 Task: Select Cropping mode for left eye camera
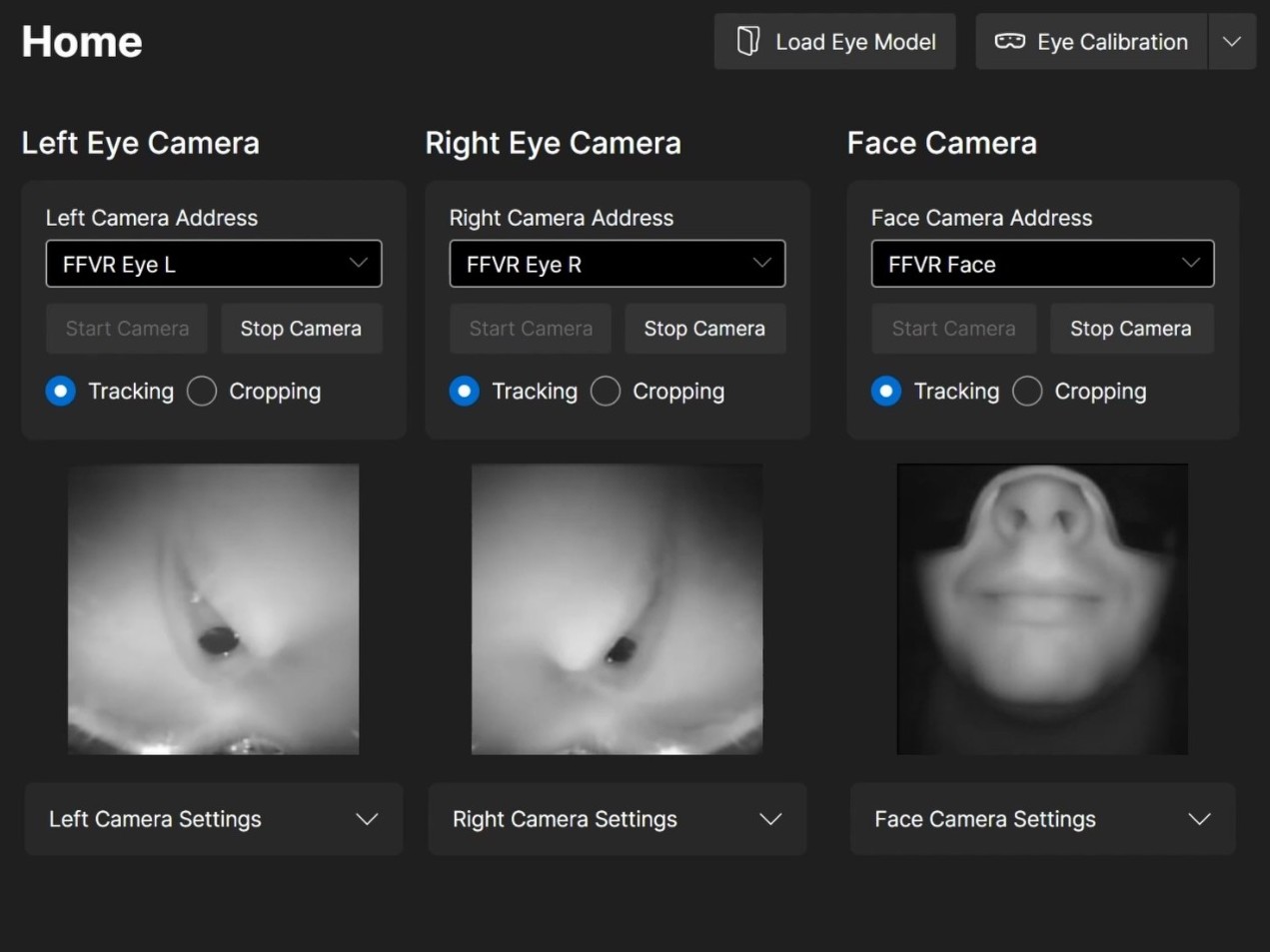pyautogui.click(x=203, y=392)
